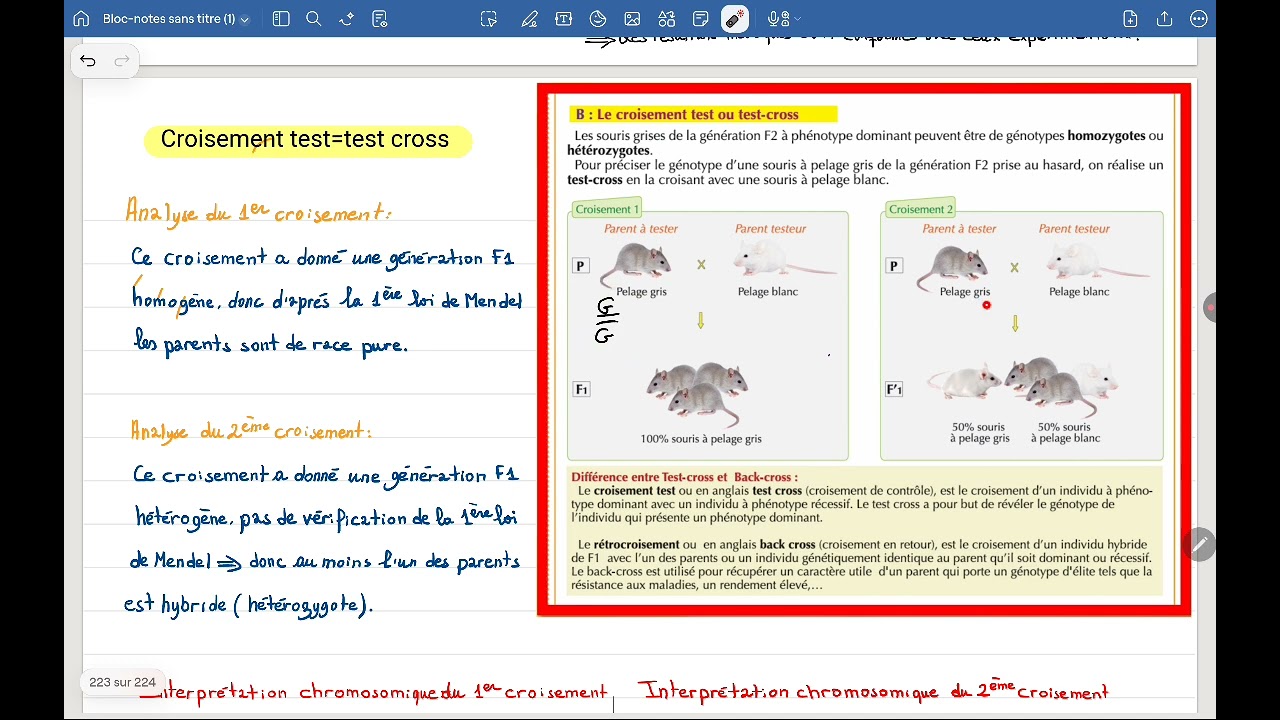Open the Stickers tool
Viewport: 1280px width, 720px height.
[598, 19]
